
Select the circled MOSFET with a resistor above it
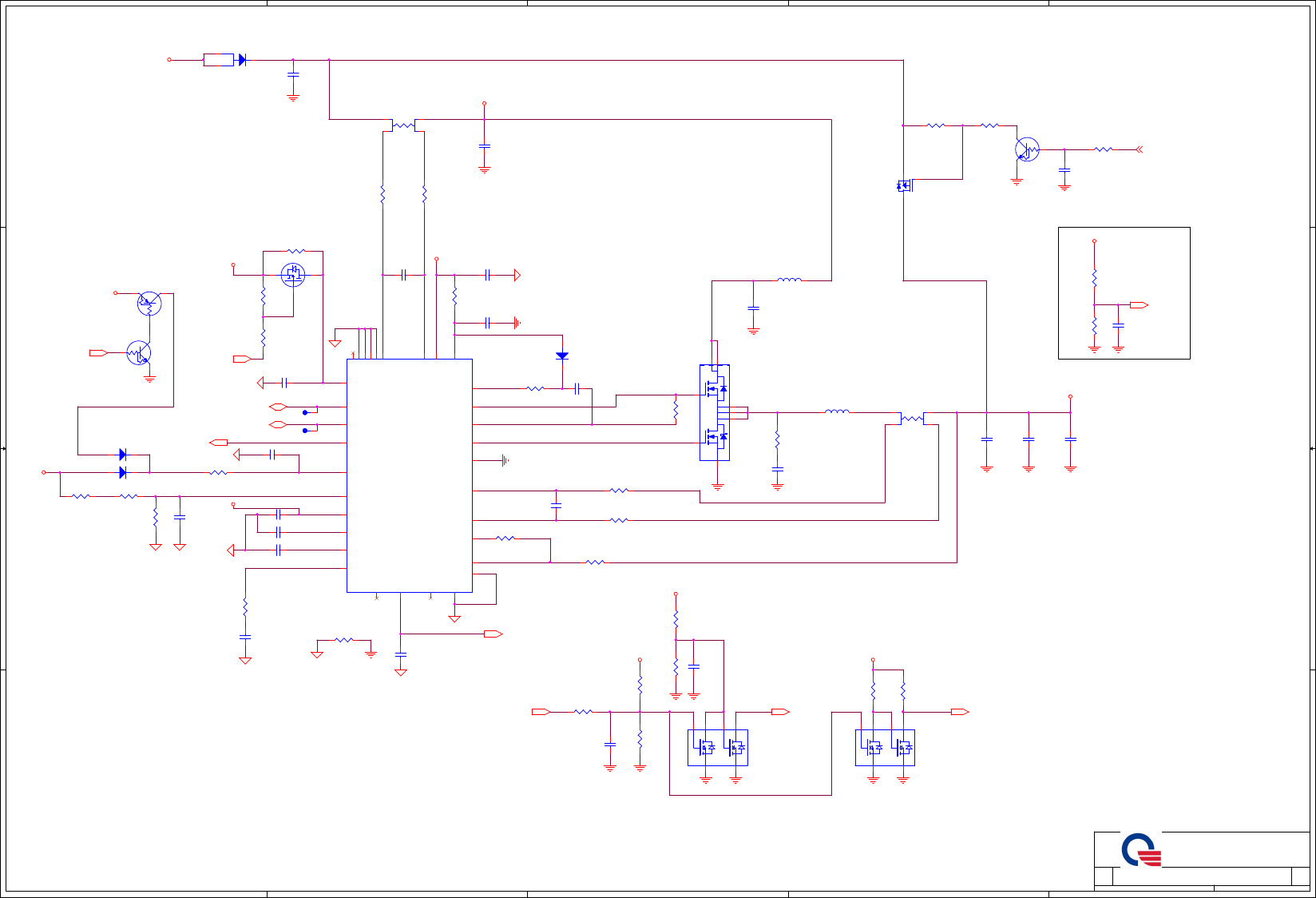(293, 275)
